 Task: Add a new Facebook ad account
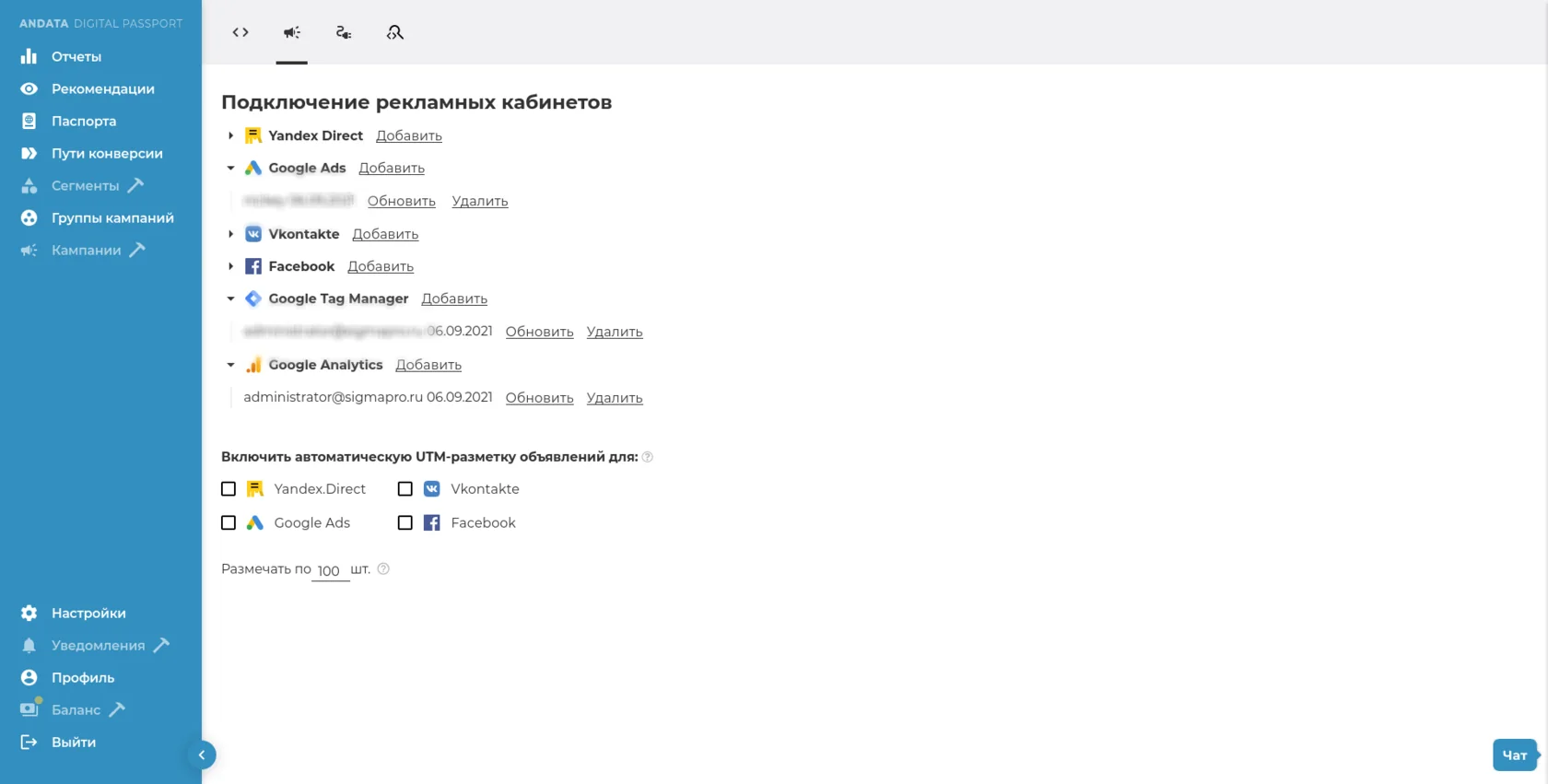coord(381,266)
